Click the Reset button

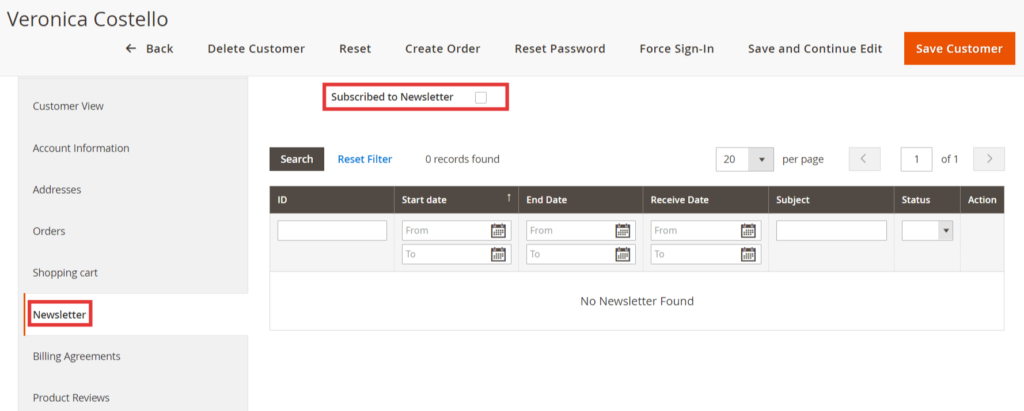click(355, 48)
